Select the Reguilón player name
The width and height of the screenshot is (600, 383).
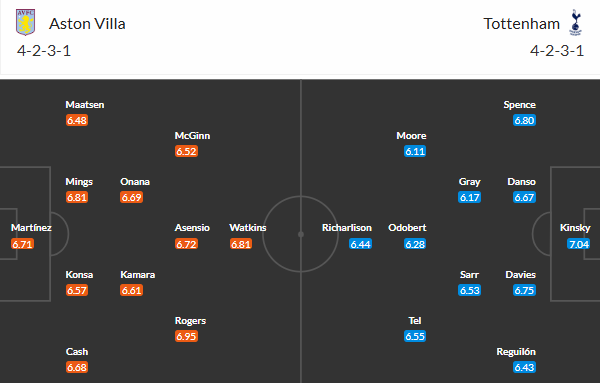coord(516,352)
